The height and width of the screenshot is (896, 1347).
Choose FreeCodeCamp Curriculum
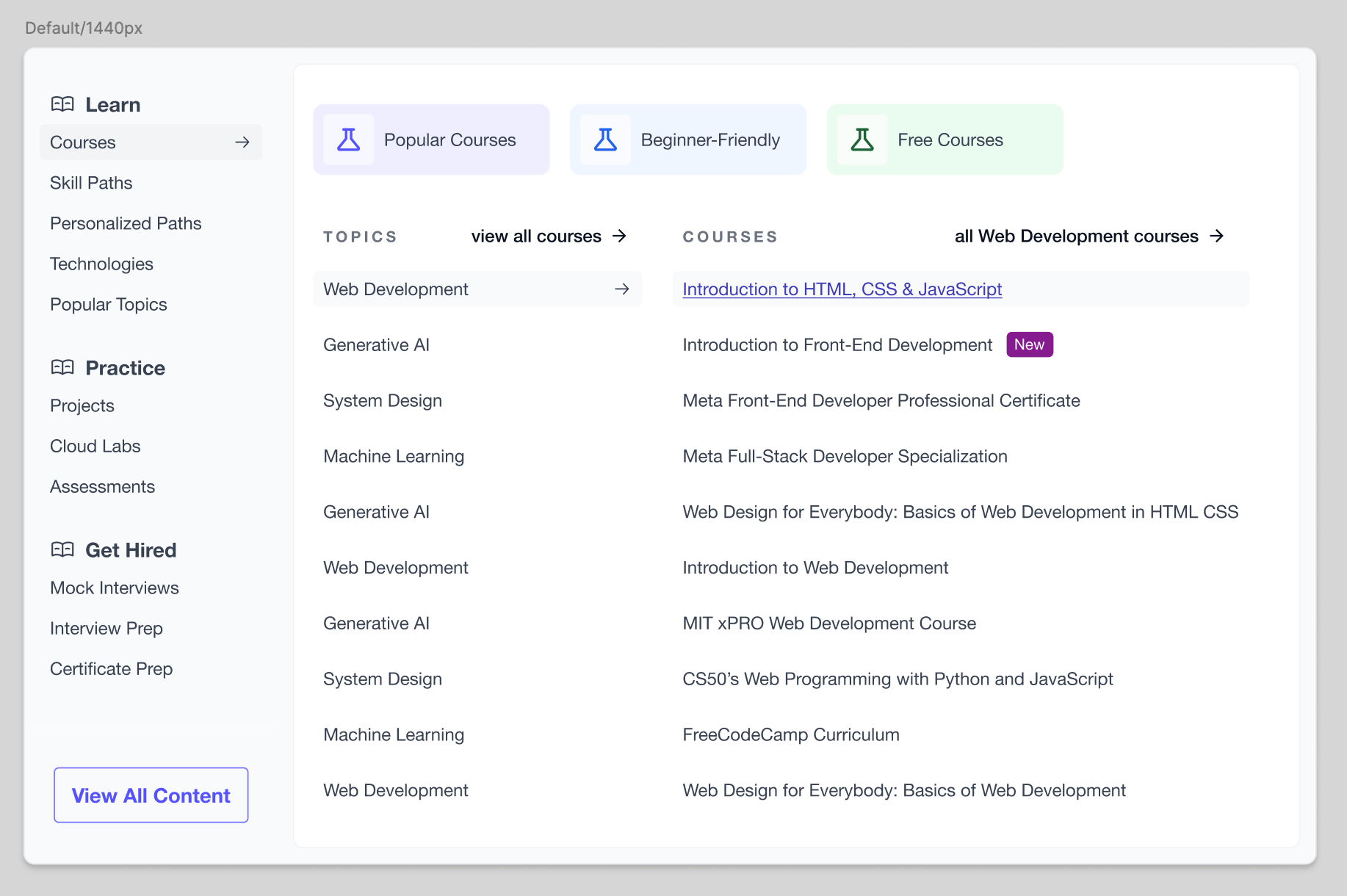pyautogui.click(x=791, y=734)
